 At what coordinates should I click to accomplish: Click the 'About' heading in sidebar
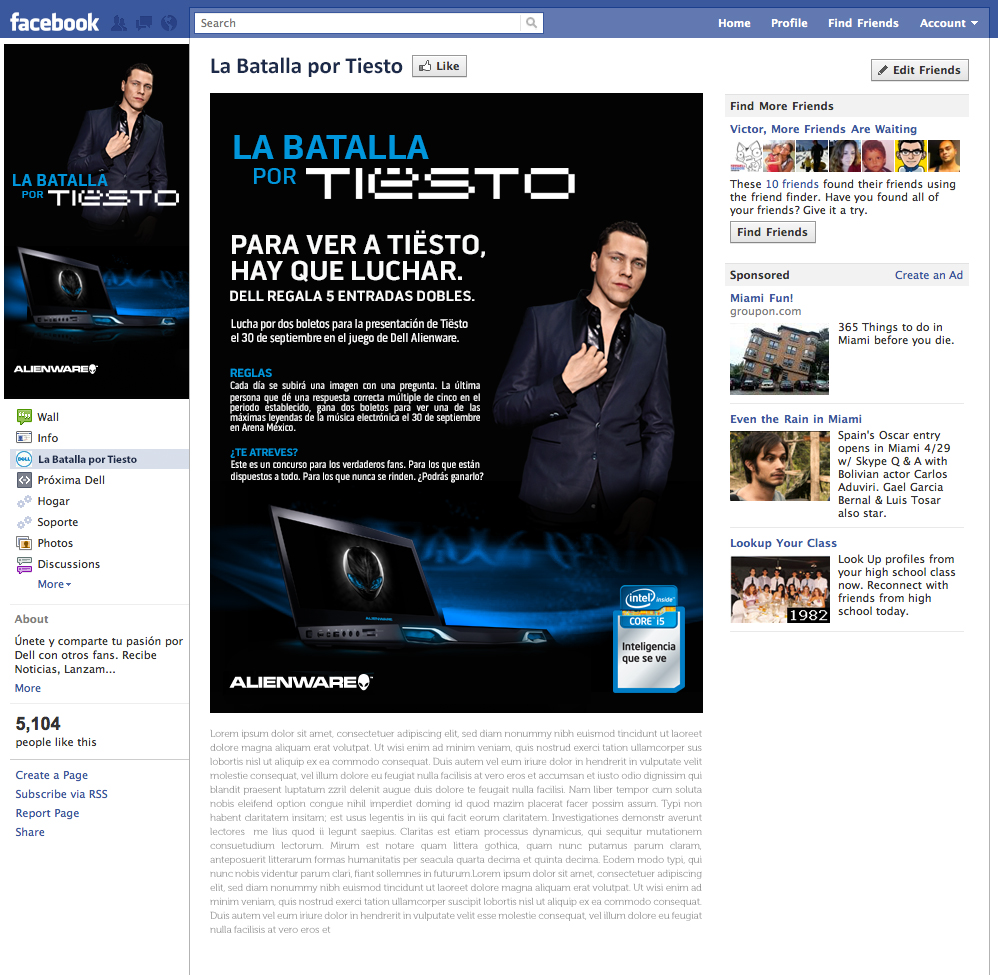tap(31, 619)
